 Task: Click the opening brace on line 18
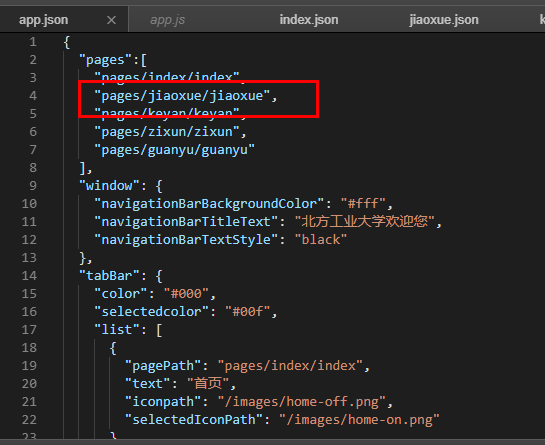pos(113,348)
